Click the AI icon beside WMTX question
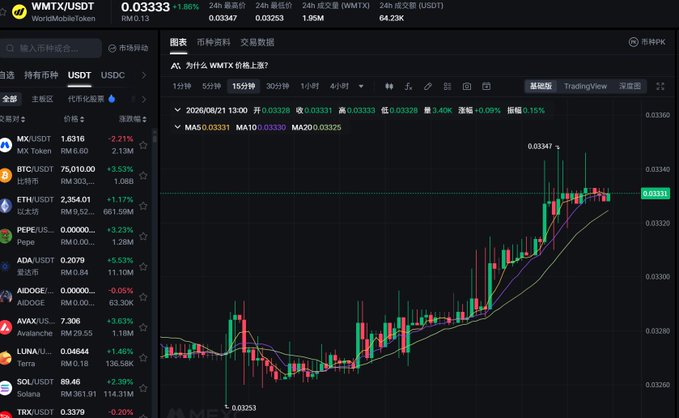This screenshot has width=679, height=418. [175, 66]
